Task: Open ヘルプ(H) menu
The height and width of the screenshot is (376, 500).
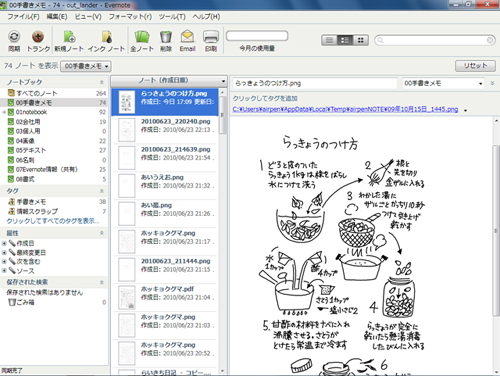Action: (206, 17)
